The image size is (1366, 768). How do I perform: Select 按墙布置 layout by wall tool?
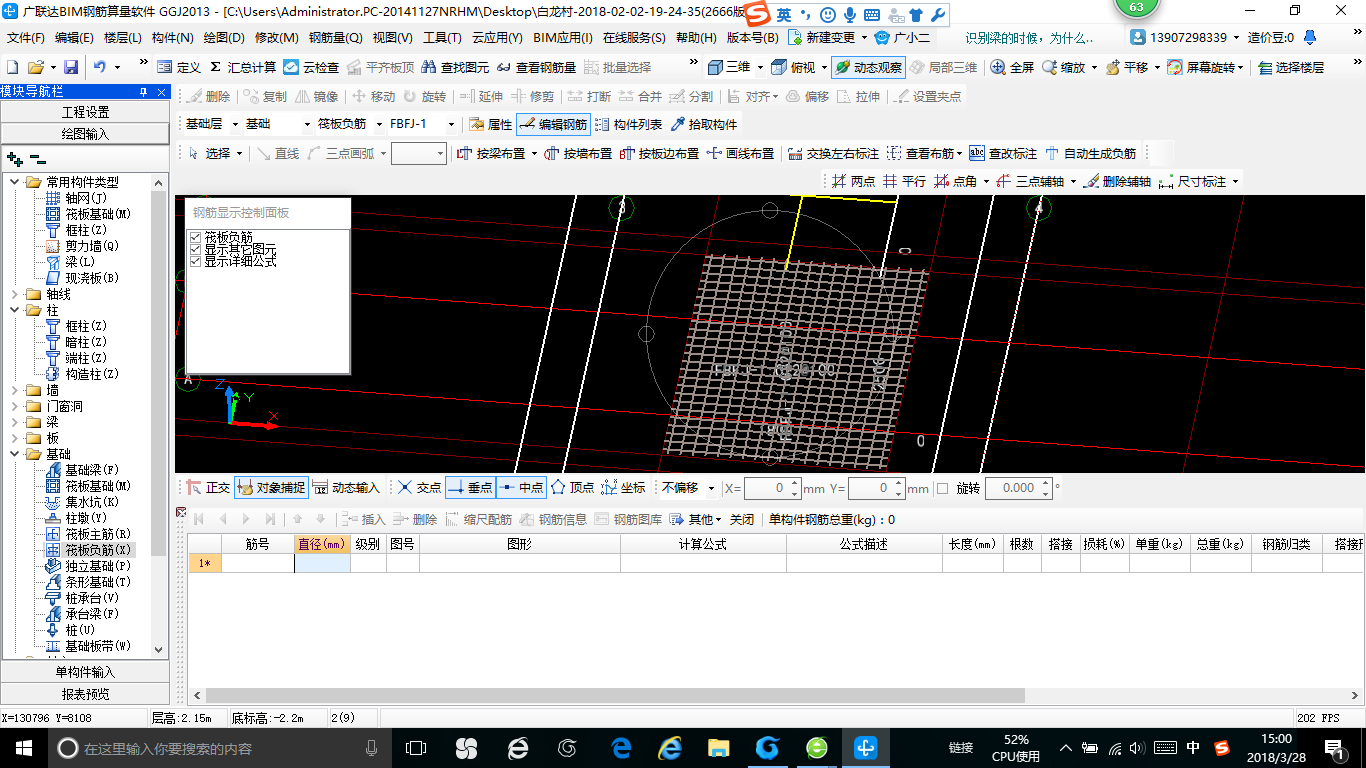point(578,153)
